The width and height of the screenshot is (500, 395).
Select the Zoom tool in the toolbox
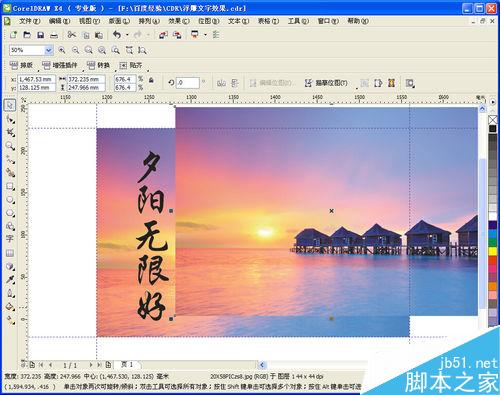(10, 146)
